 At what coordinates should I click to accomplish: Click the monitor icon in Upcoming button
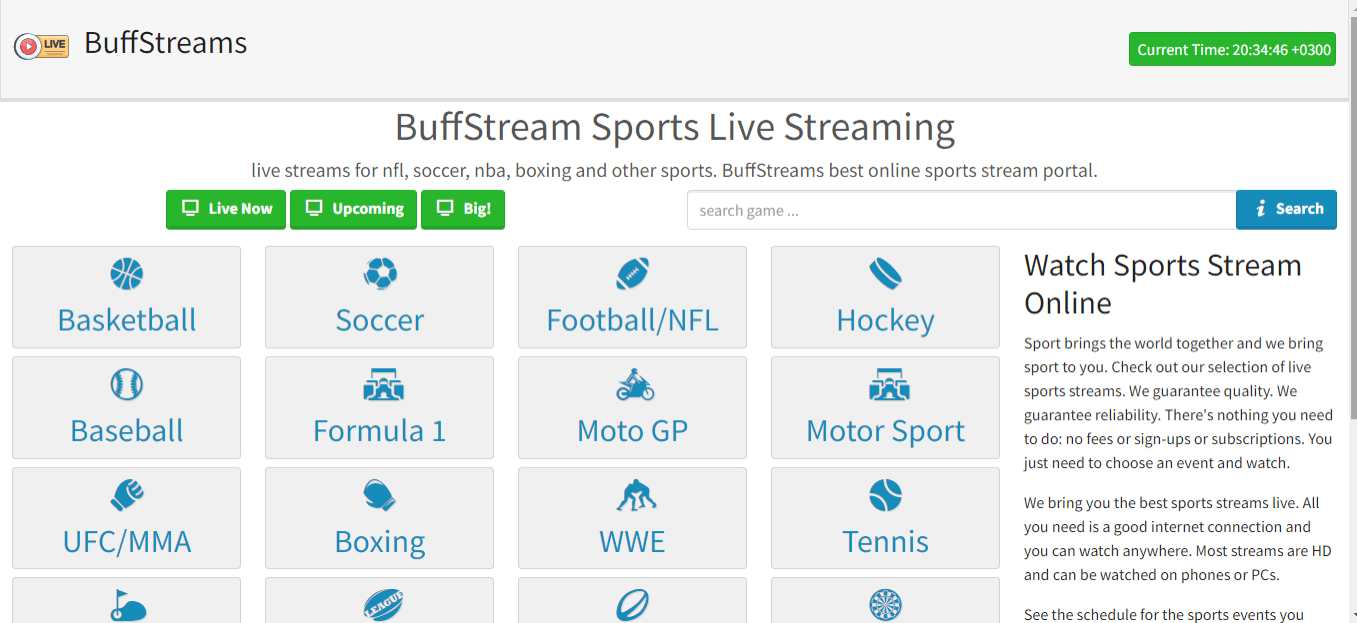314,209
